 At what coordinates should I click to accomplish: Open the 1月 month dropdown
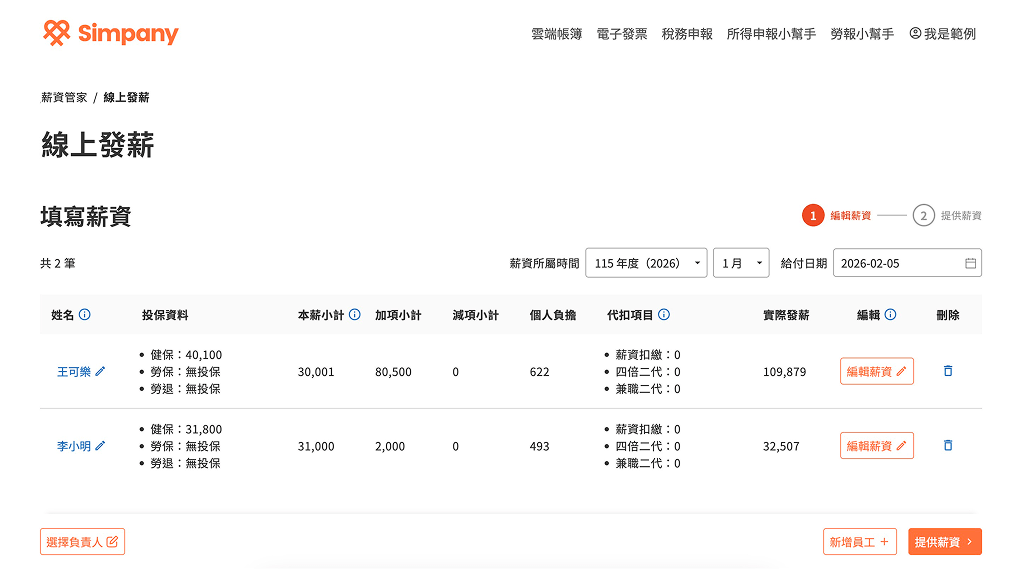point(740,263)
